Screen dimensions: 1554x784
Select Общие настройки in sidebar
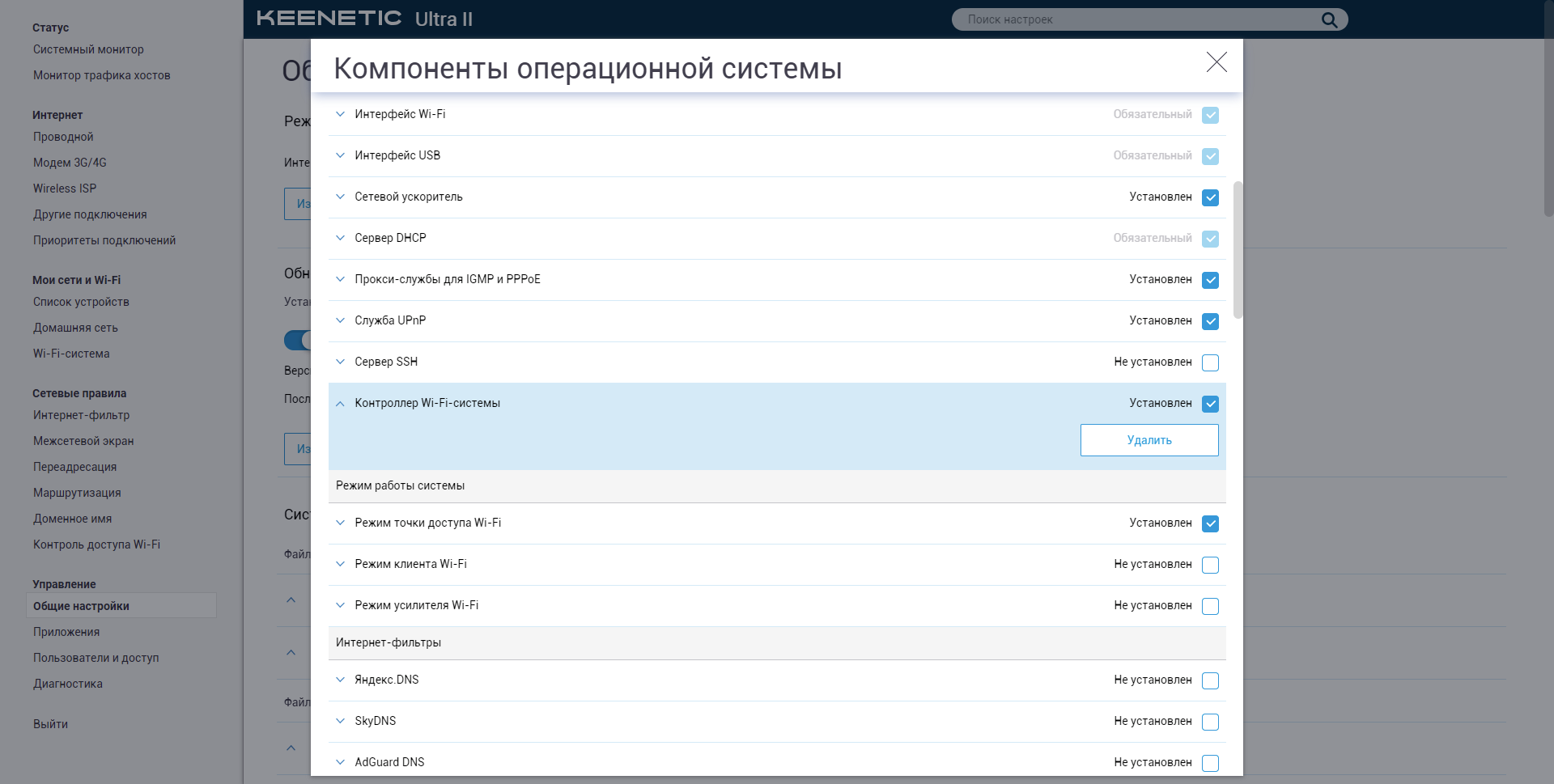(x=121, y=606)
